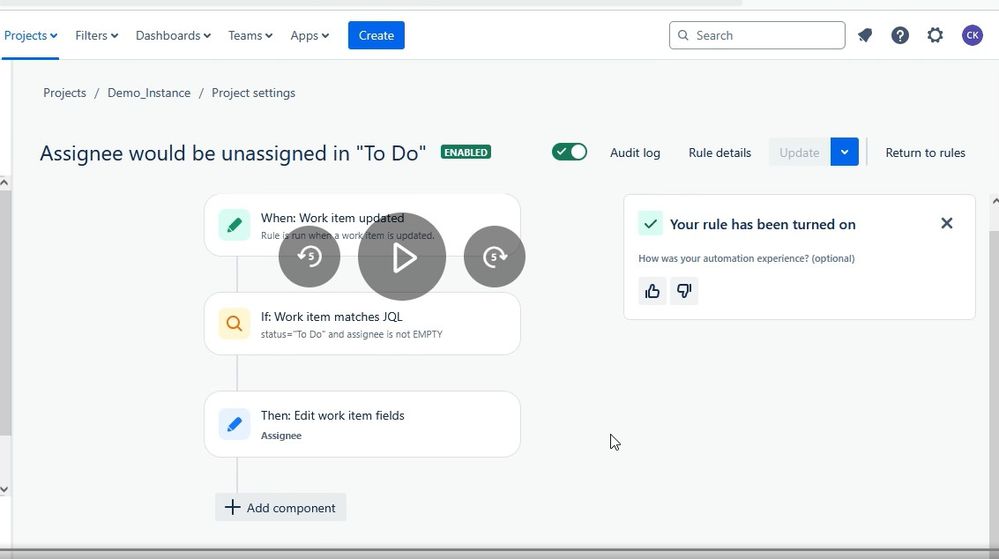This screenshot has height=559, width=999.
Task: Open Rule details
Action: tap(720, 153)
